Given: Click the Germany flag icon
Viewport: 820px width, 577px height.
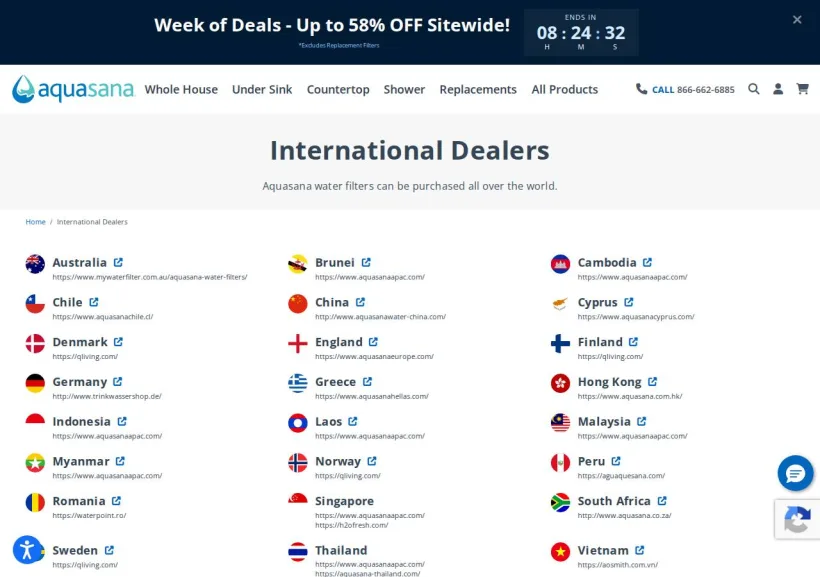Looking at the screenshot, I should [35, 383].
